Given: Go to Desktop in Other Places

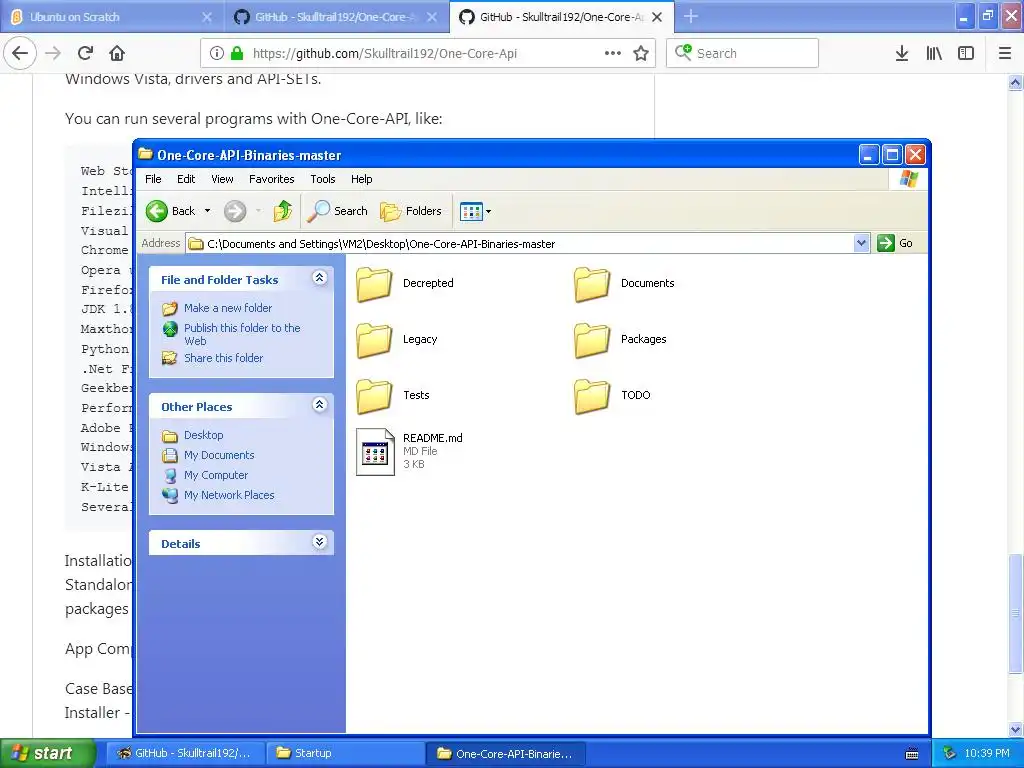Looking at the screenshot, I should (203, 435).
